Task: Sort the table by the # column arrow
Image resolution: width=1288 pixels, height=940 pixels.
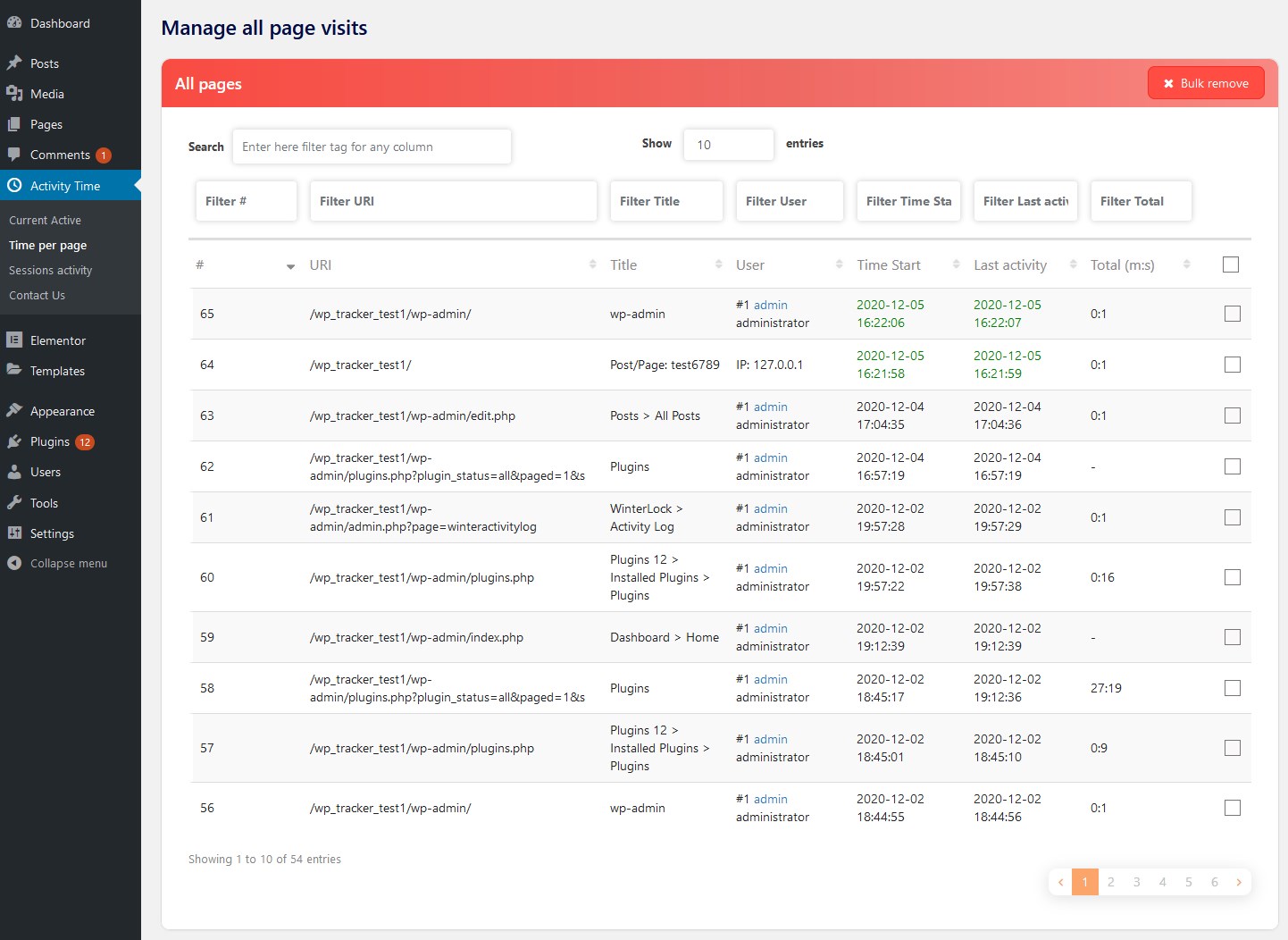Action: [x=290, y=266]
